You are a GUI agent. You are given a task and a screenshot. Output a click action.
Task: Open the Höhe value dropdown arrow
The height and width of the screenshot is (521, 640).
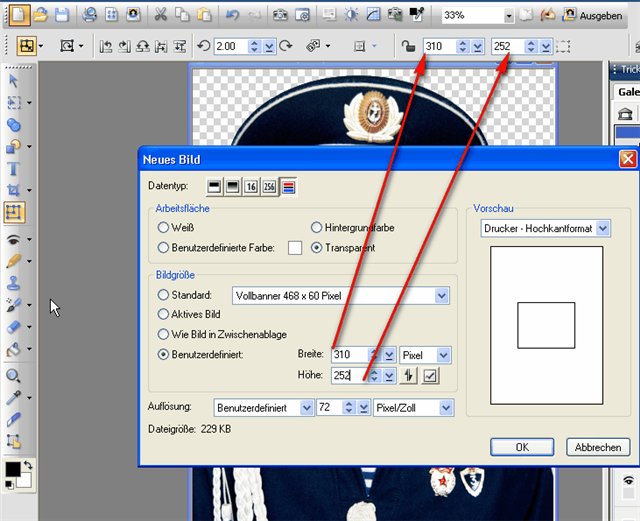click(389, 376)
